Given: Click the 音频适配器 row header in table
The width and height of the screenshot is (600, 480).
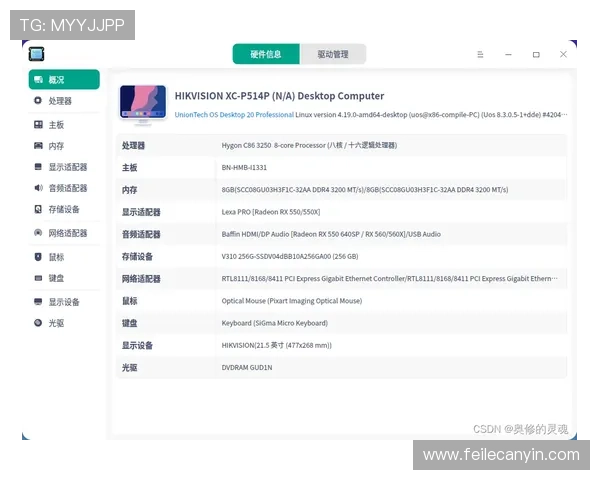Looking at the screenshot, I should tap(141, 234).
